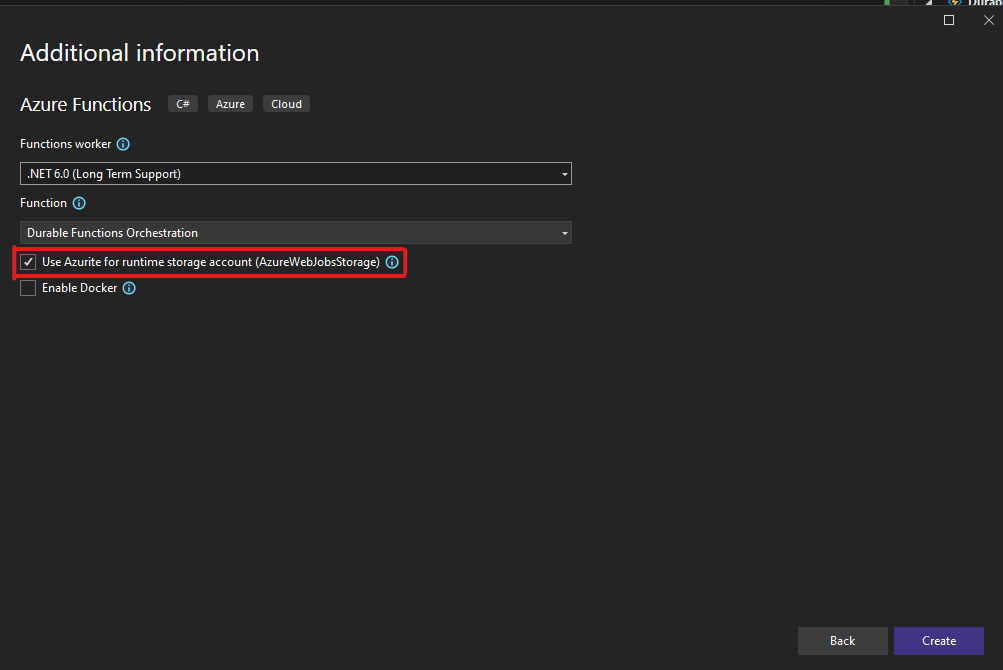Click the Enable Docker label text
This screenshot has width=1003, height=670.
79,288
